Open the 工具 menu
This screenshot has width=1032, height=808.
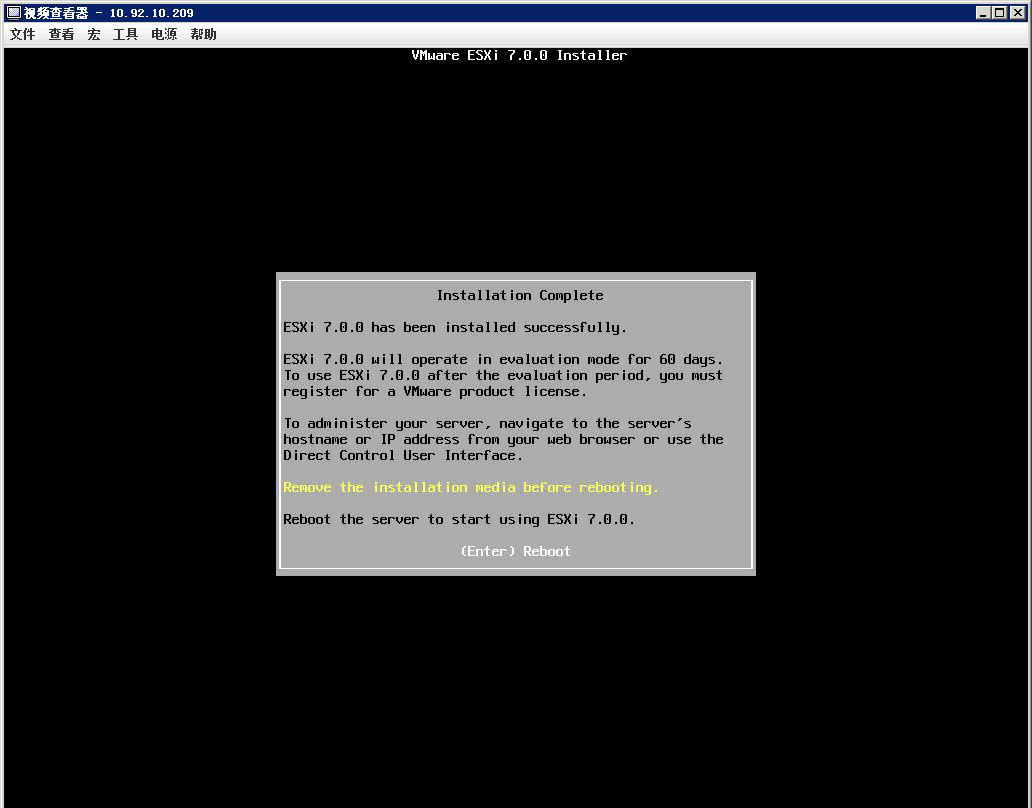coord(125,34)
